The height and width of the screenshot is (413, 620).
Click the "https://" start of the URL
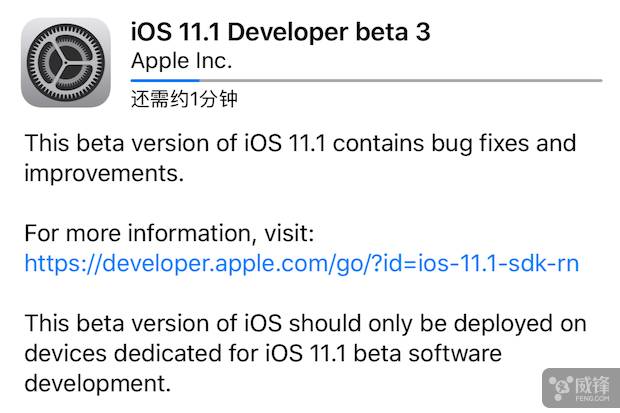pos(56,264)
